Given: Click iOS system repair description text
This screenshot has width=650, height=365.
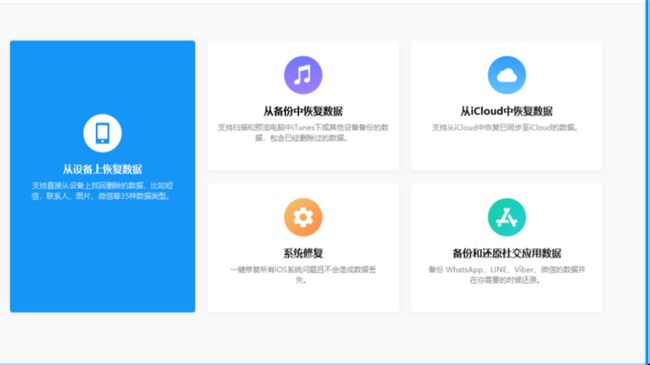Looking at the screenshot, I should coord(303,275).
